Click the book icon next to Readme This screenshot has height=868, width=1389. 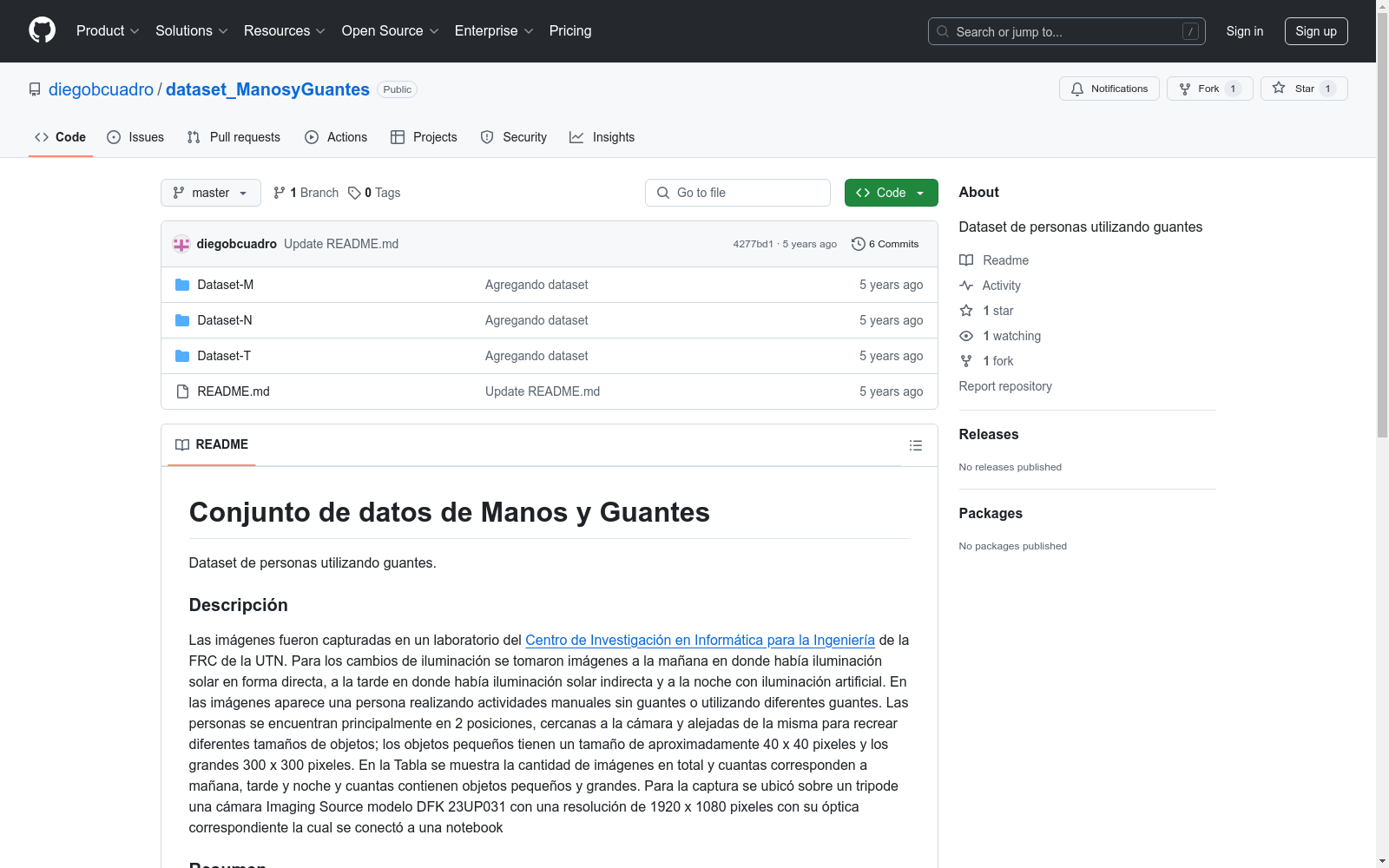pyautogui.click(x=966, y=260)
